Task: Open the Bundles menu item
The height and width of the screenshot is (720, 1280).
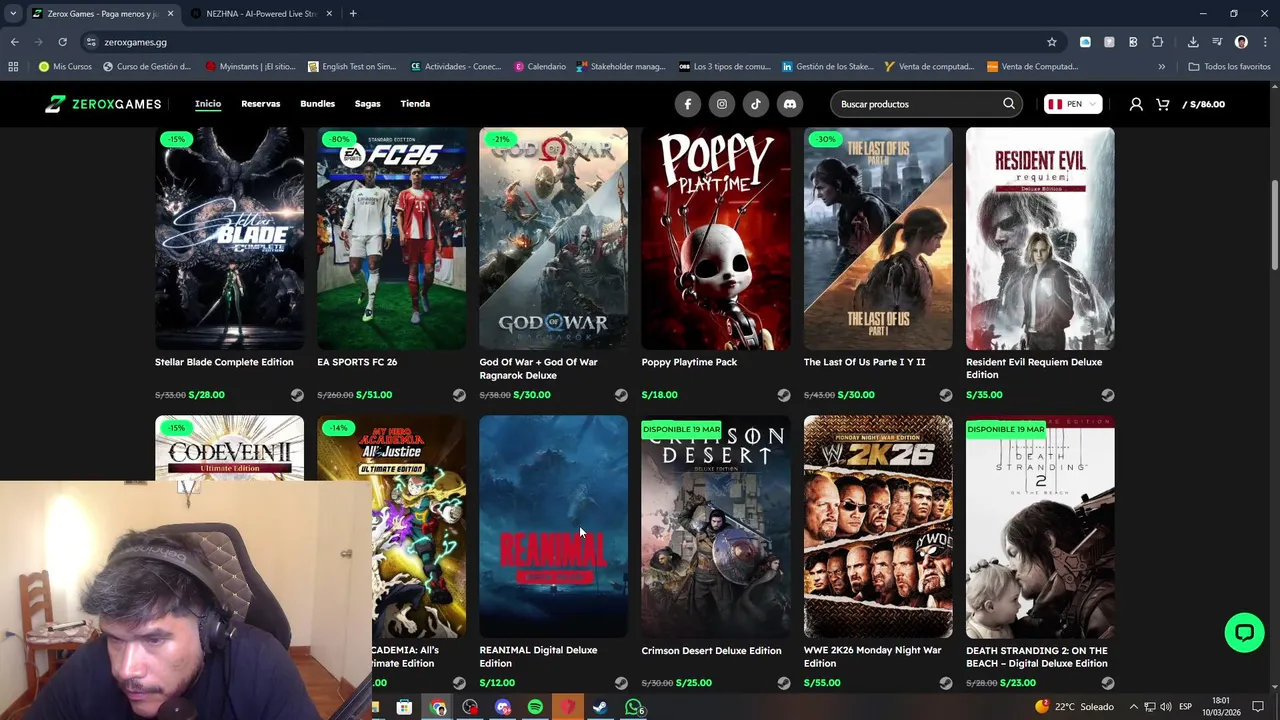Action: (x=317, y=104)
